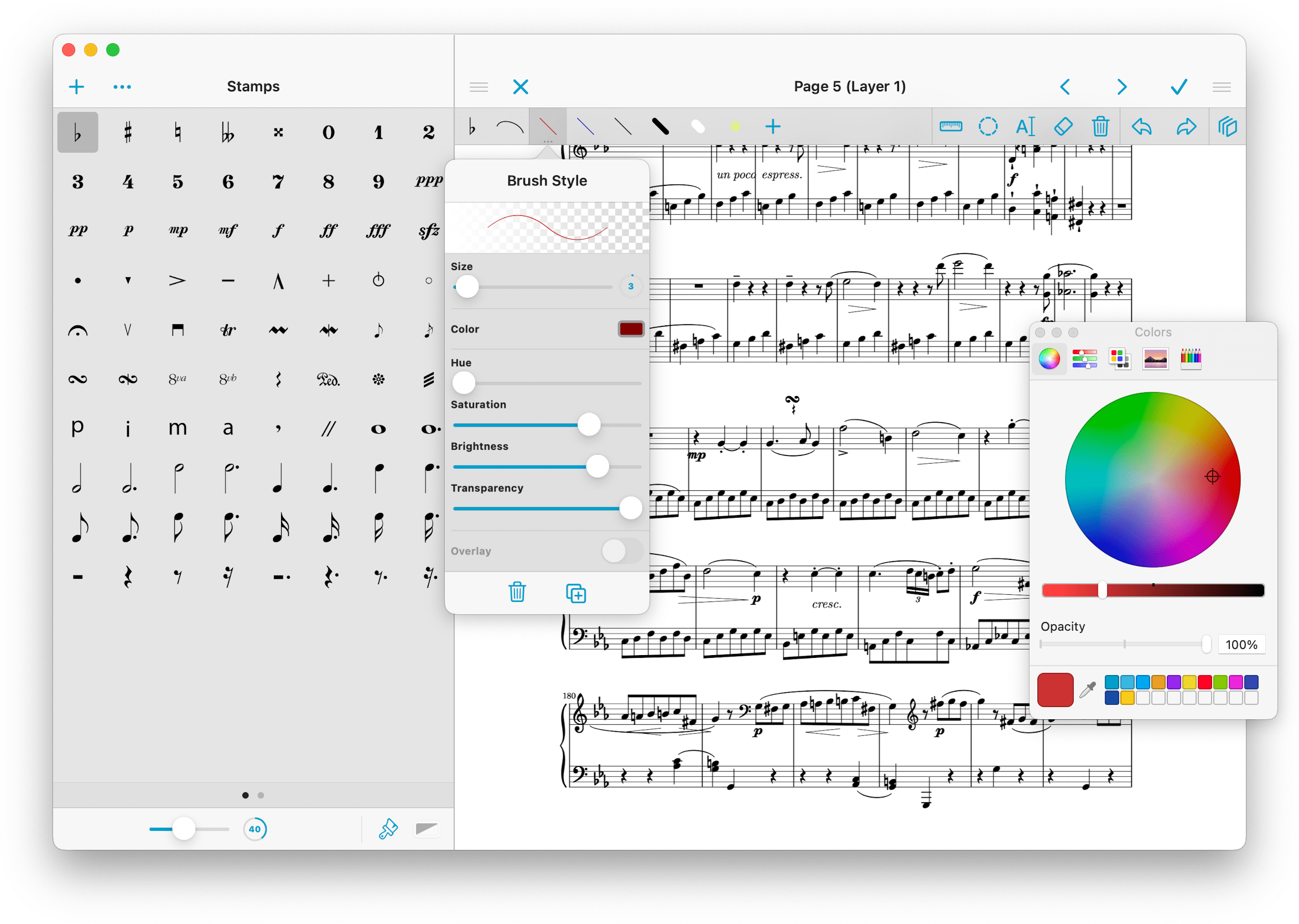This screenshot has width=1299, height=924.
Task: Select the yellow highlighter dot tool
Action: (735, 126)
